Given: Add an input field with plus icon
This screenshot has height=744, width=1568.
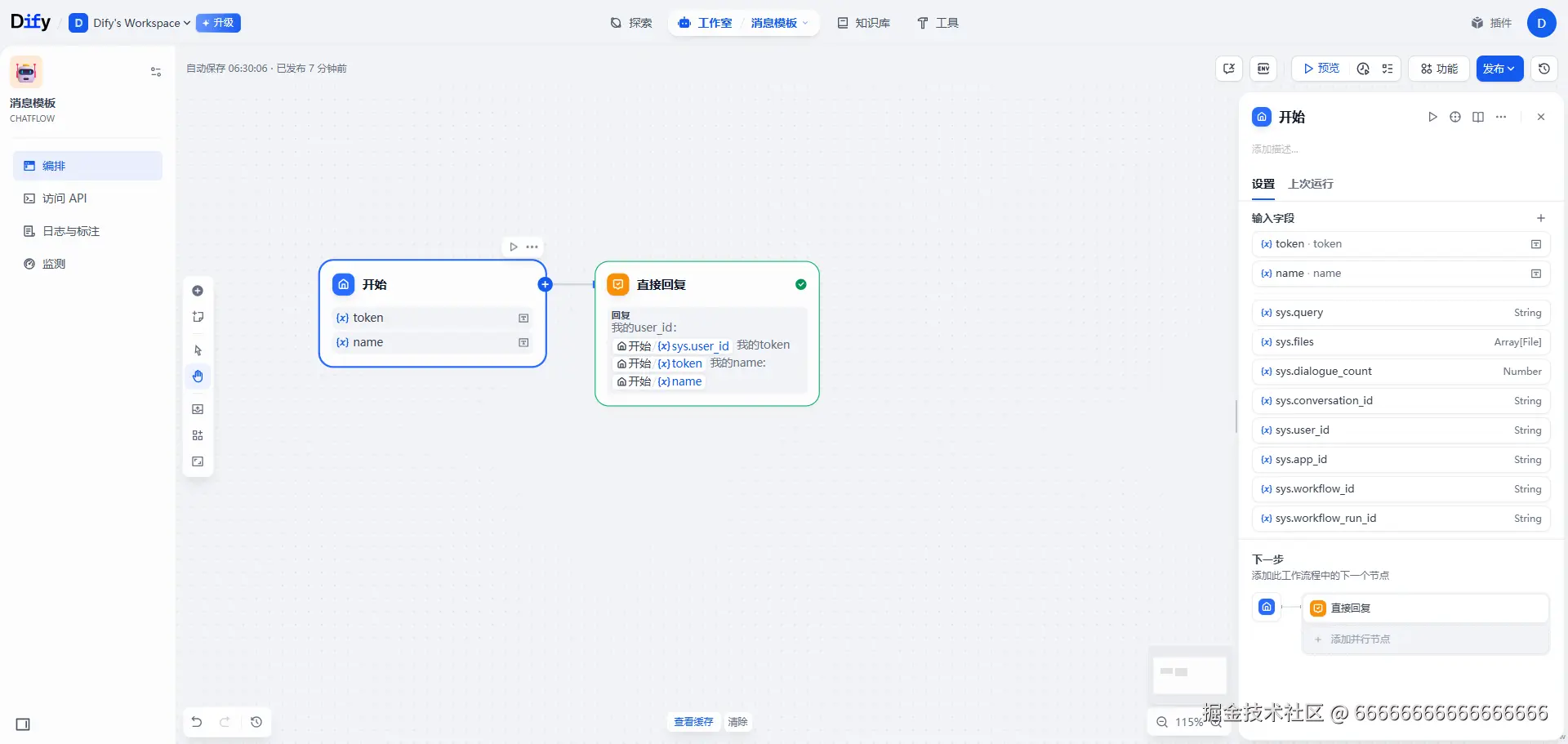Looking at the screenshot, I should (x=1541, y=218).
